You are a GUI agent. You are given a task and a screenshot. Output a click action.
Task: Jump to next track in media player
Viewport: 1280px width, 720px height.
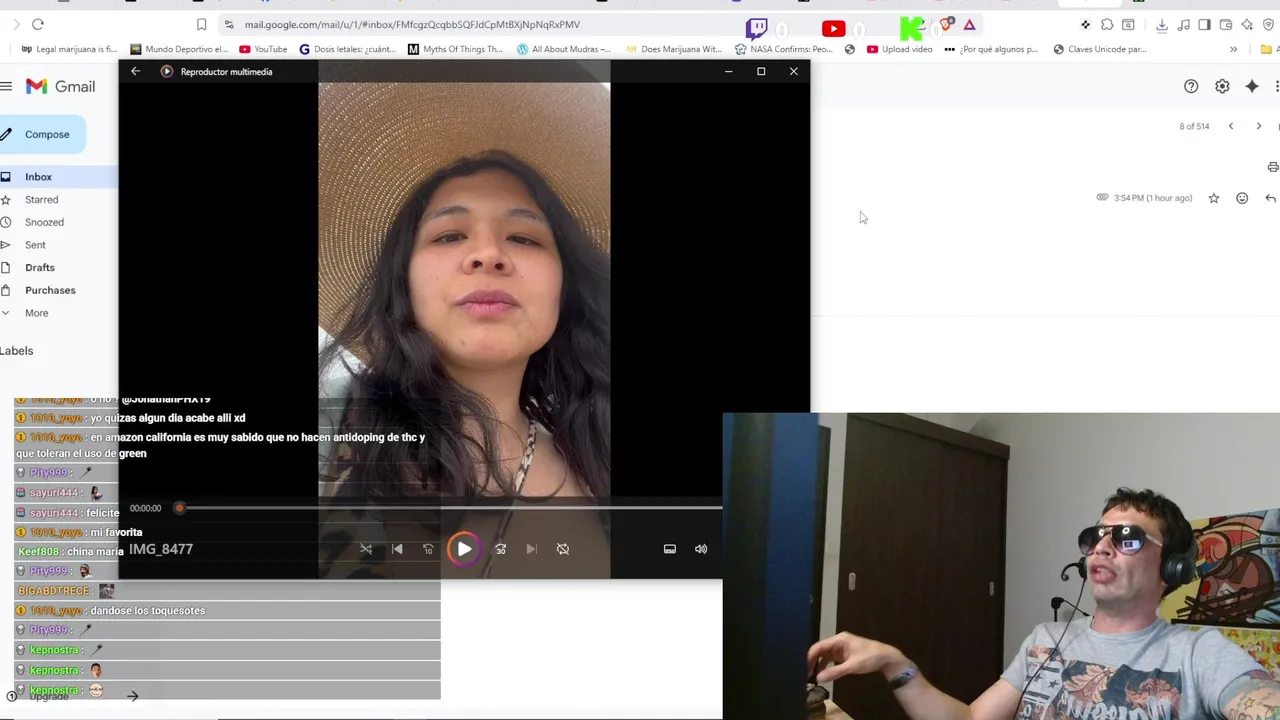tap(532, 549)
